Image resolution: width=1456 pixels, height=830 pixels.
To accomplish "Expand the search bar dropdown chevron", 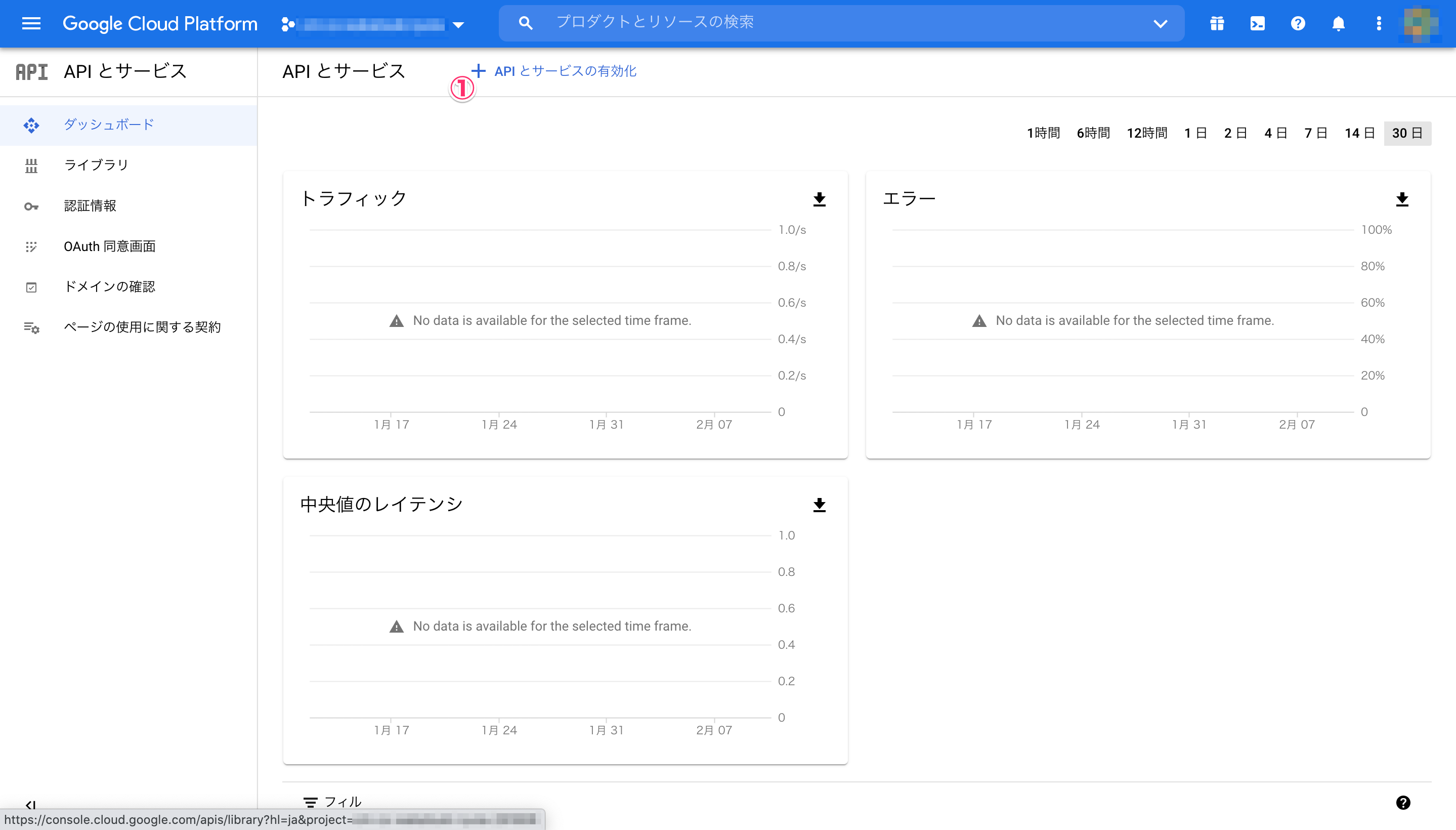I will 1160,23.
